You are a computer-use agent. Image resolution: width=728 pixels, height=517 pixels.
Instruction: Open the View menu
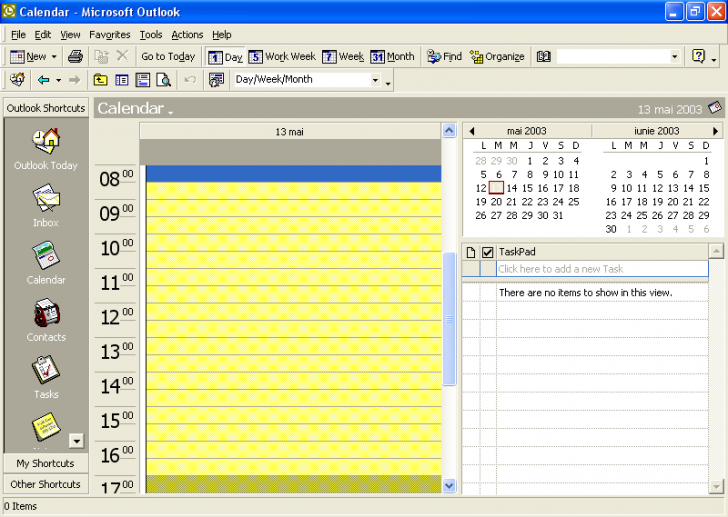pos(70,35)
